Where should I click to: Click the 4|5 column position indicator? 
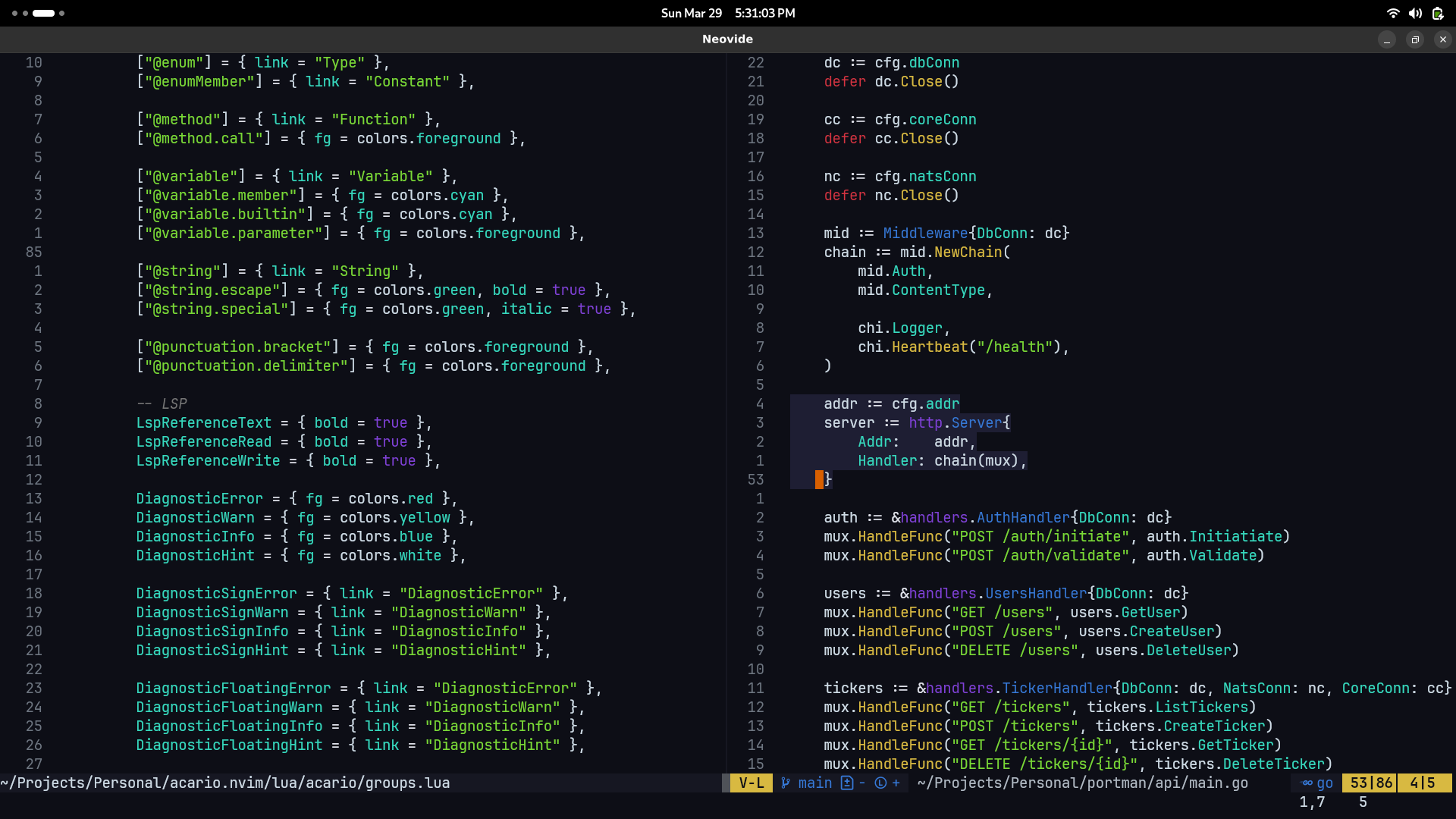click(x=1423, y=783)
